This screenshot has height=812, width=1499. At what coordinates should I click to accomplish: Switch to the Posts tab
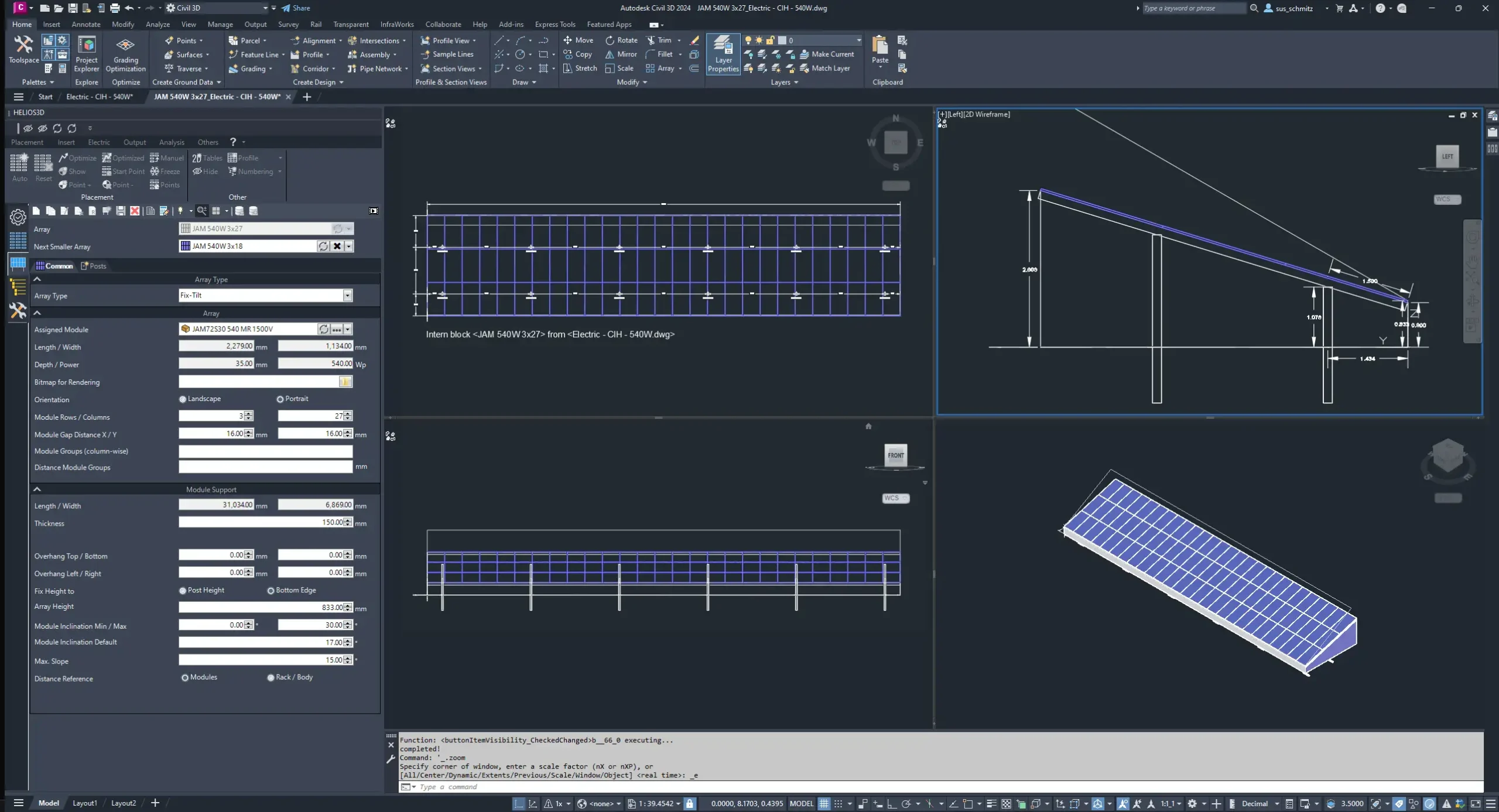click(94, 266)
